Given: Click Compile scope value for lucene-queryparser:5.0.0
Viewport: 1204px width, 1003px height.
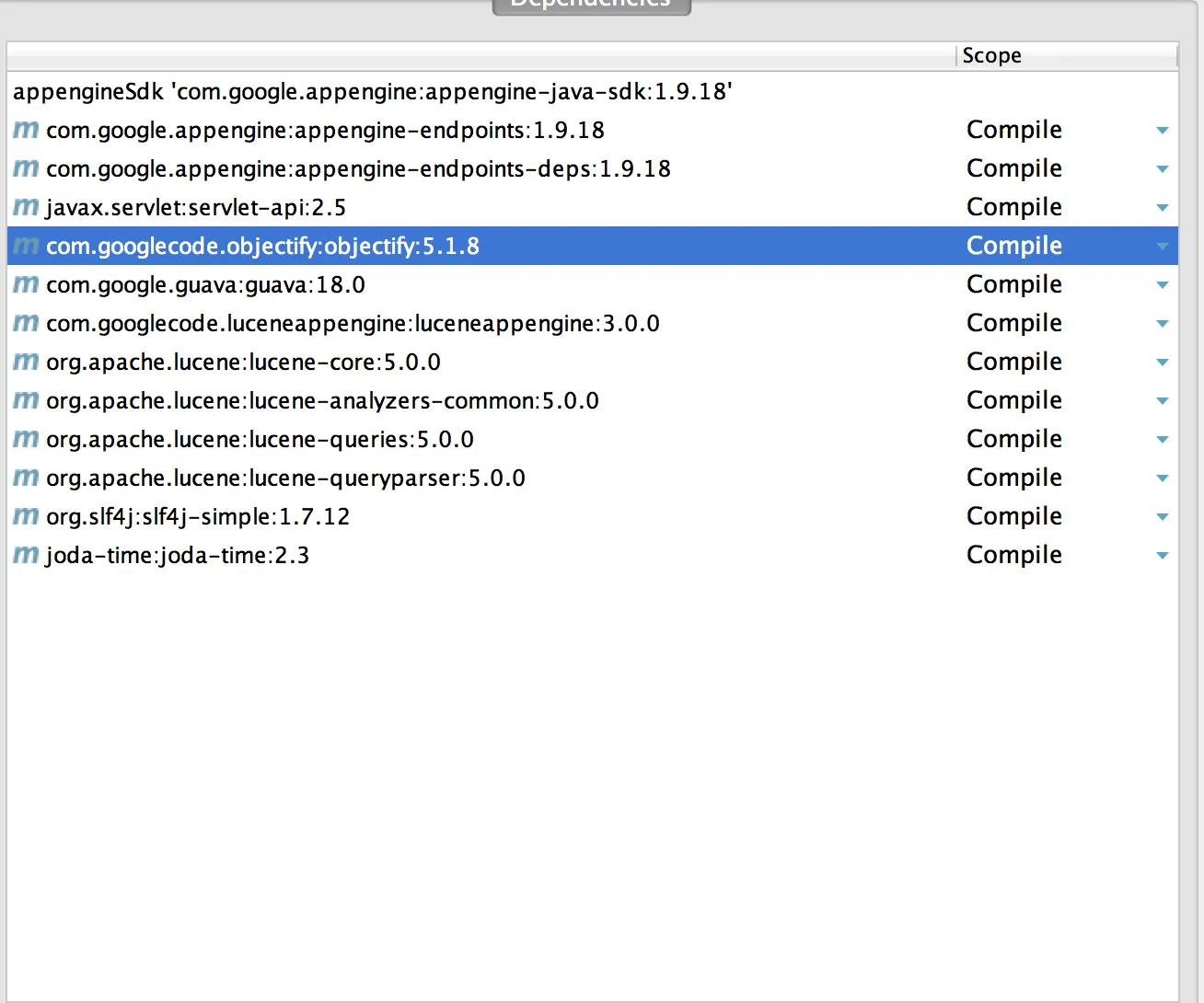Looking at the screenshot, I should point(1014,478).
